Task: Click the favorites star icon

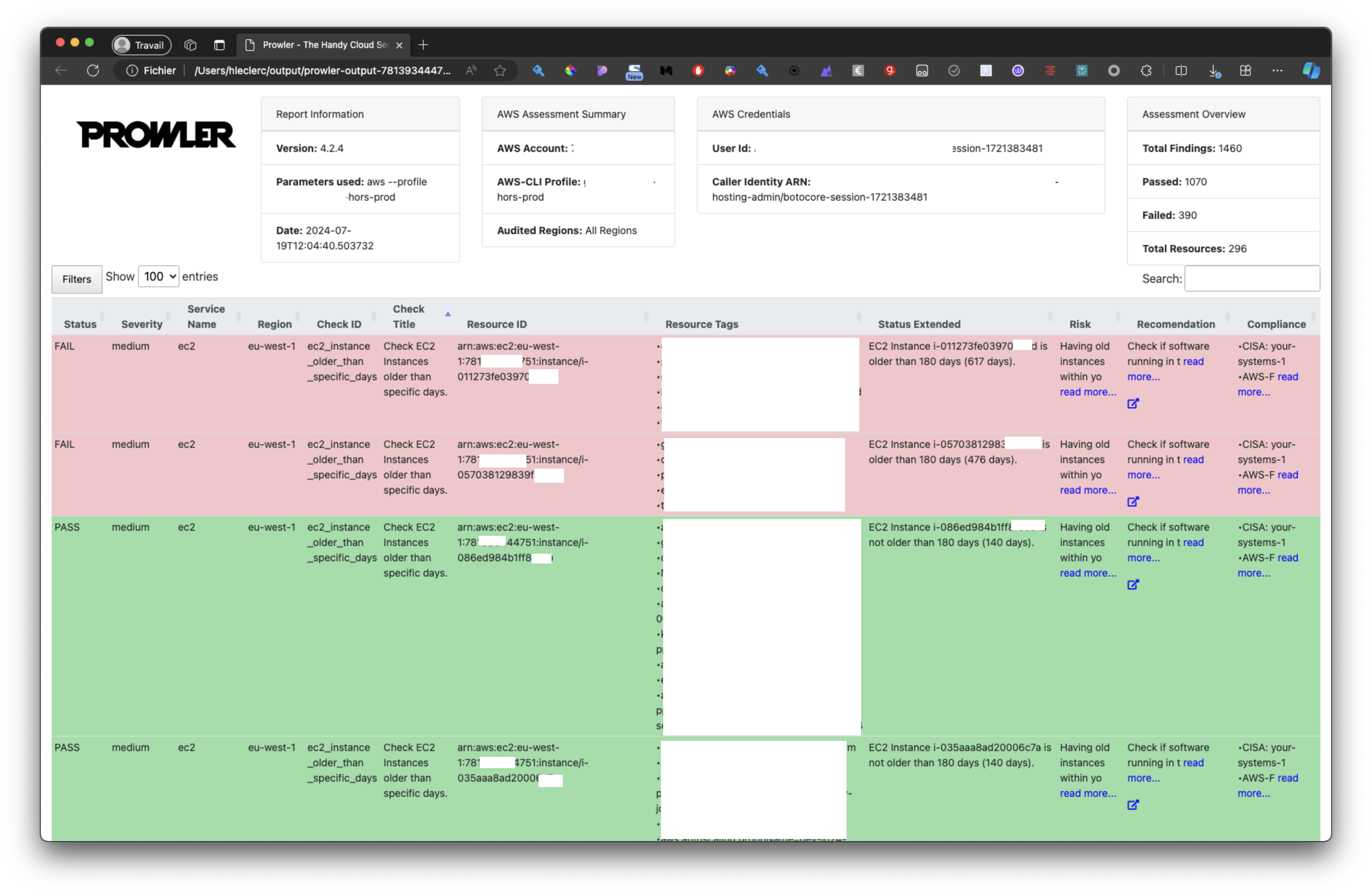Action: tap(500, 71)
